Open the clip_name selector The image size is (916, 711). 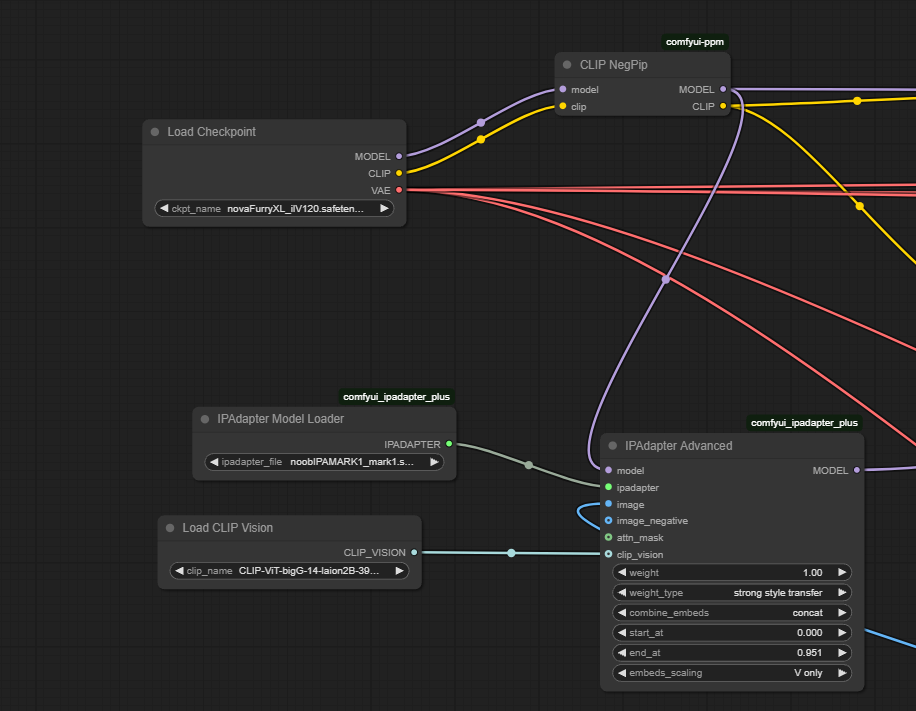coord(289,571)
